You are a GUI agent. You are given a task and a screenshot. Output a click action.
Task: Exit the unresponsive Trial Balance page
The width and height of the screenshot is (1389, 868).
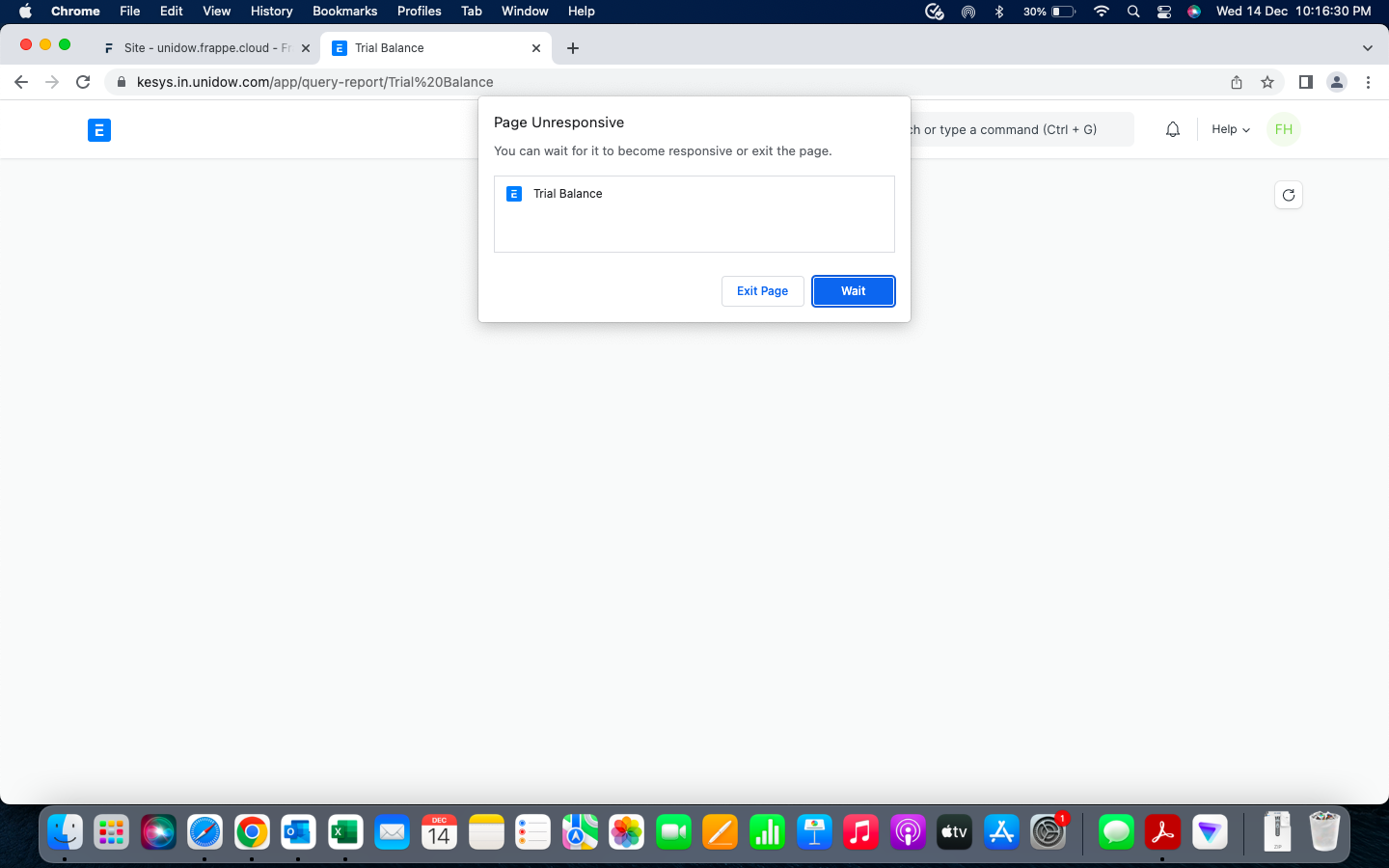tap(762, 290)
